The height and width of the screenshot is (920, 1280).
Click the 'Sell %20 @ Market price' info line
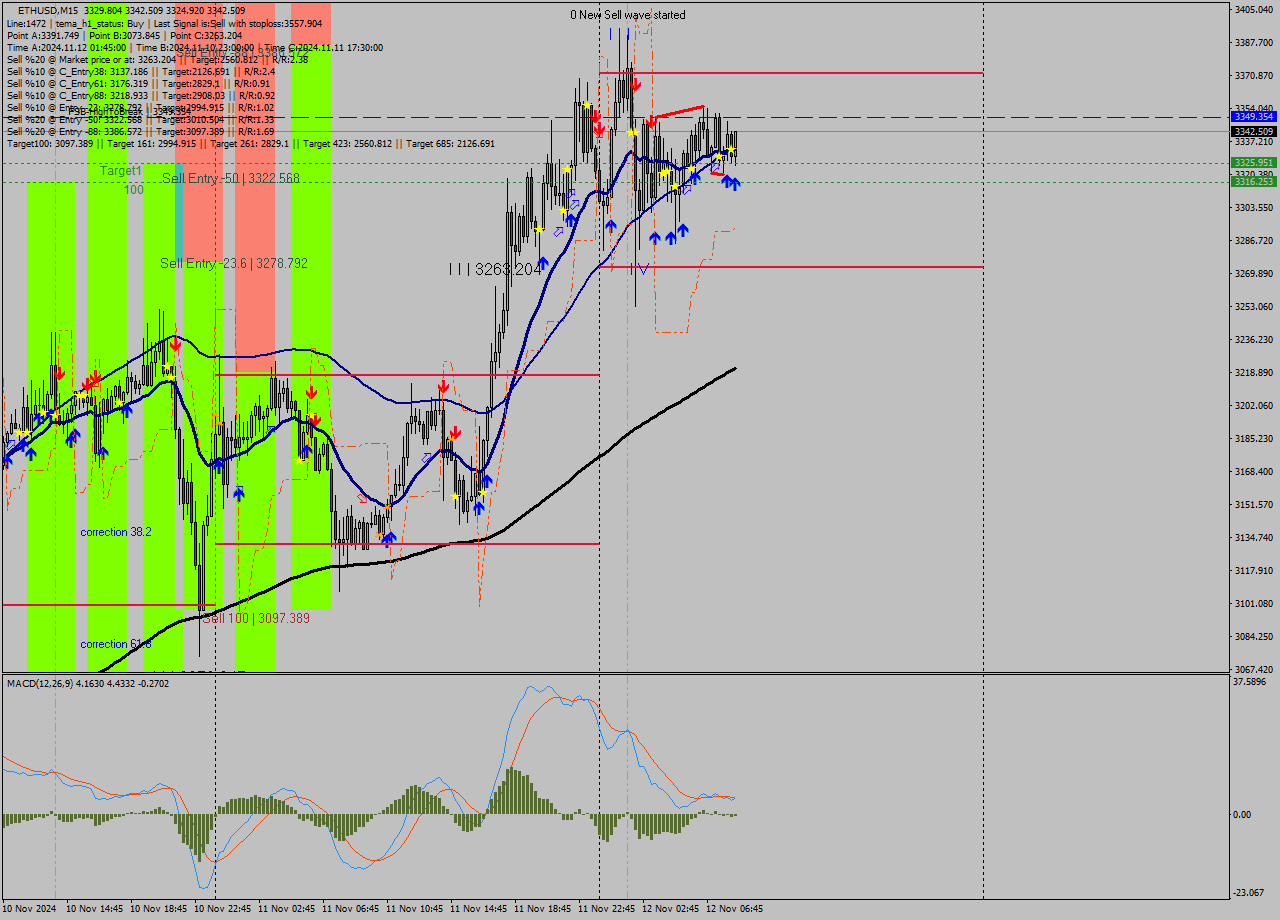(157, 59)
